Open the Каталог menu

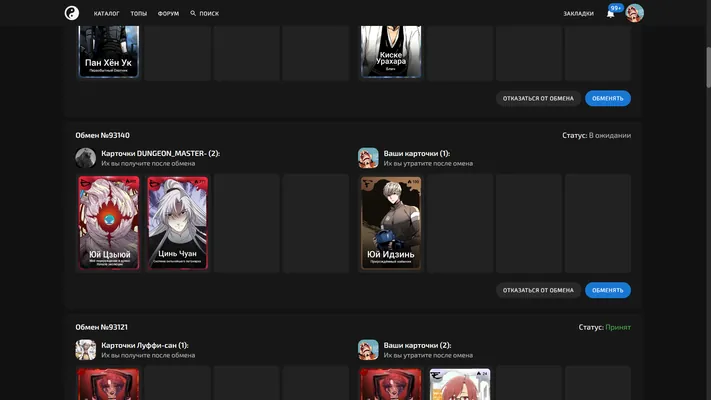pos(107,14)
